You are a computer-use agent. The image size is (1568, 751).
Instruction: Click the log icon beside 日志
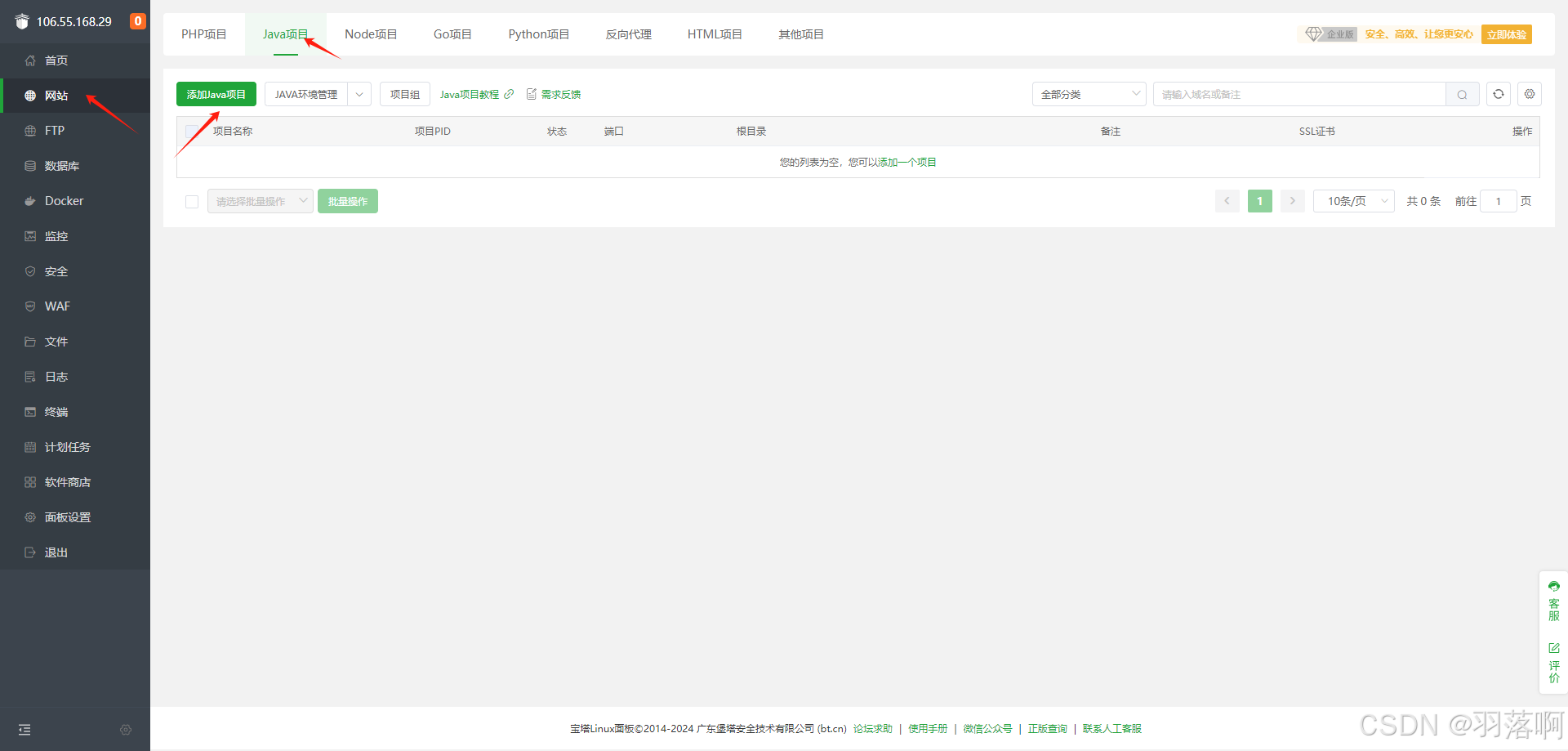[30, 377]
